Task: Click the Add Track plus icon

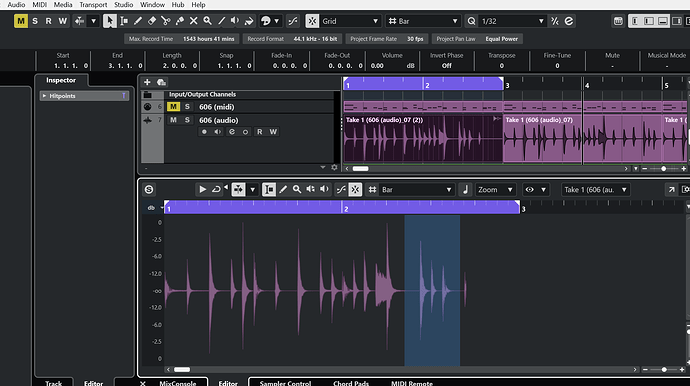Action: click(147, 82)
